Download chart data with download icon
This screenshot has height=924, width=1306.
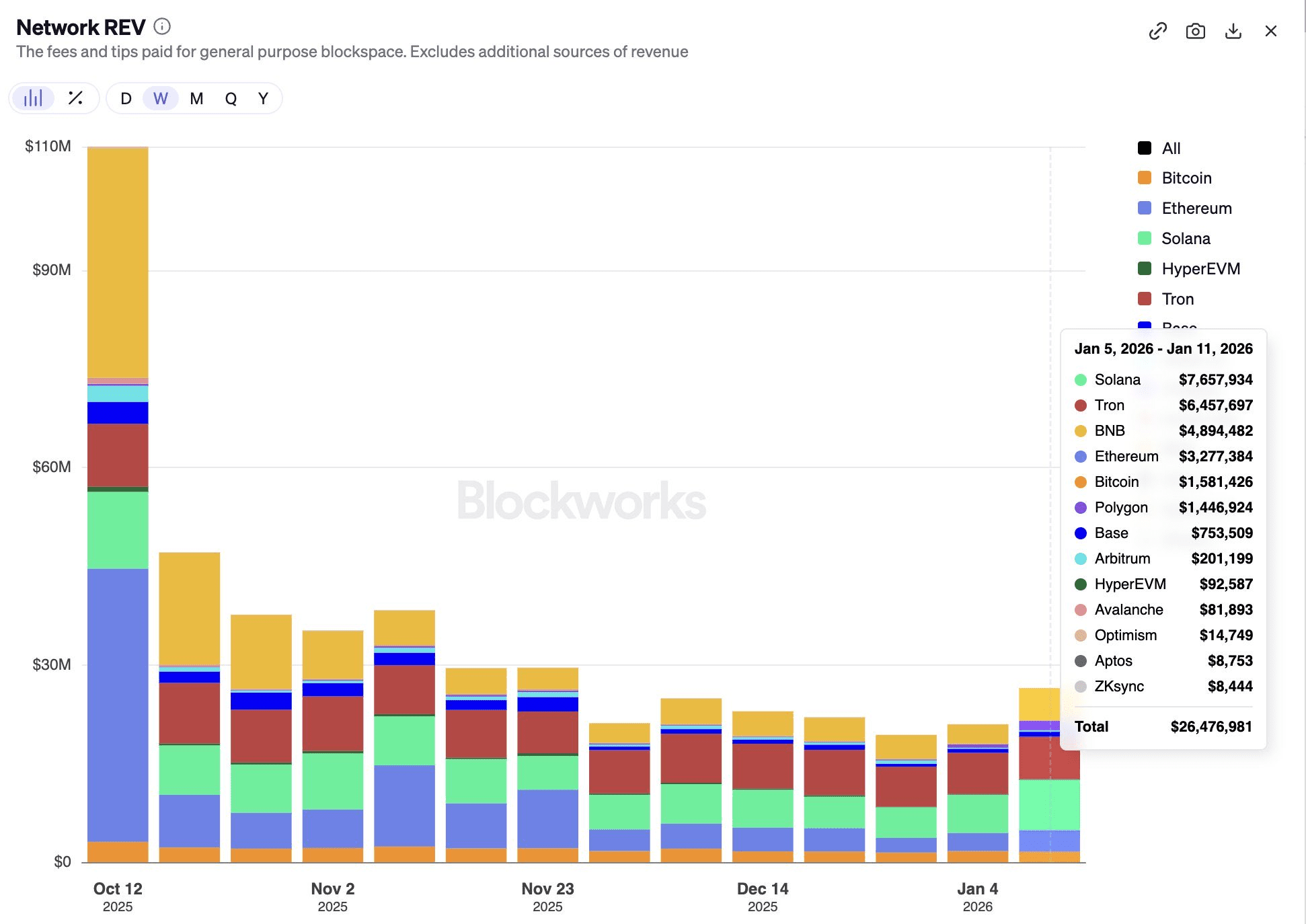(x=1233, y=31)
